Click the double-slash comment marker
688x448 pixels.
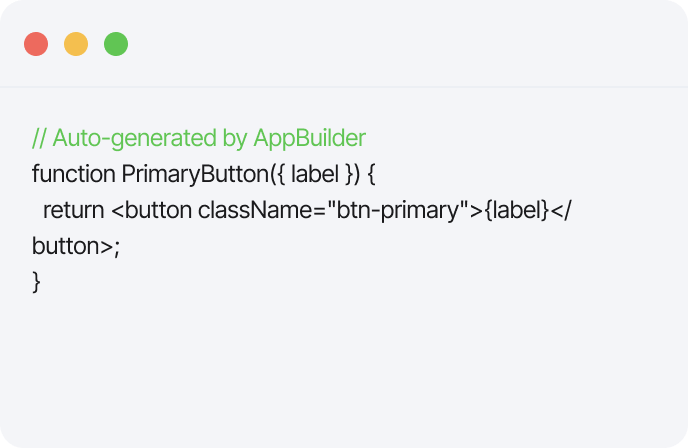point(39,137)
